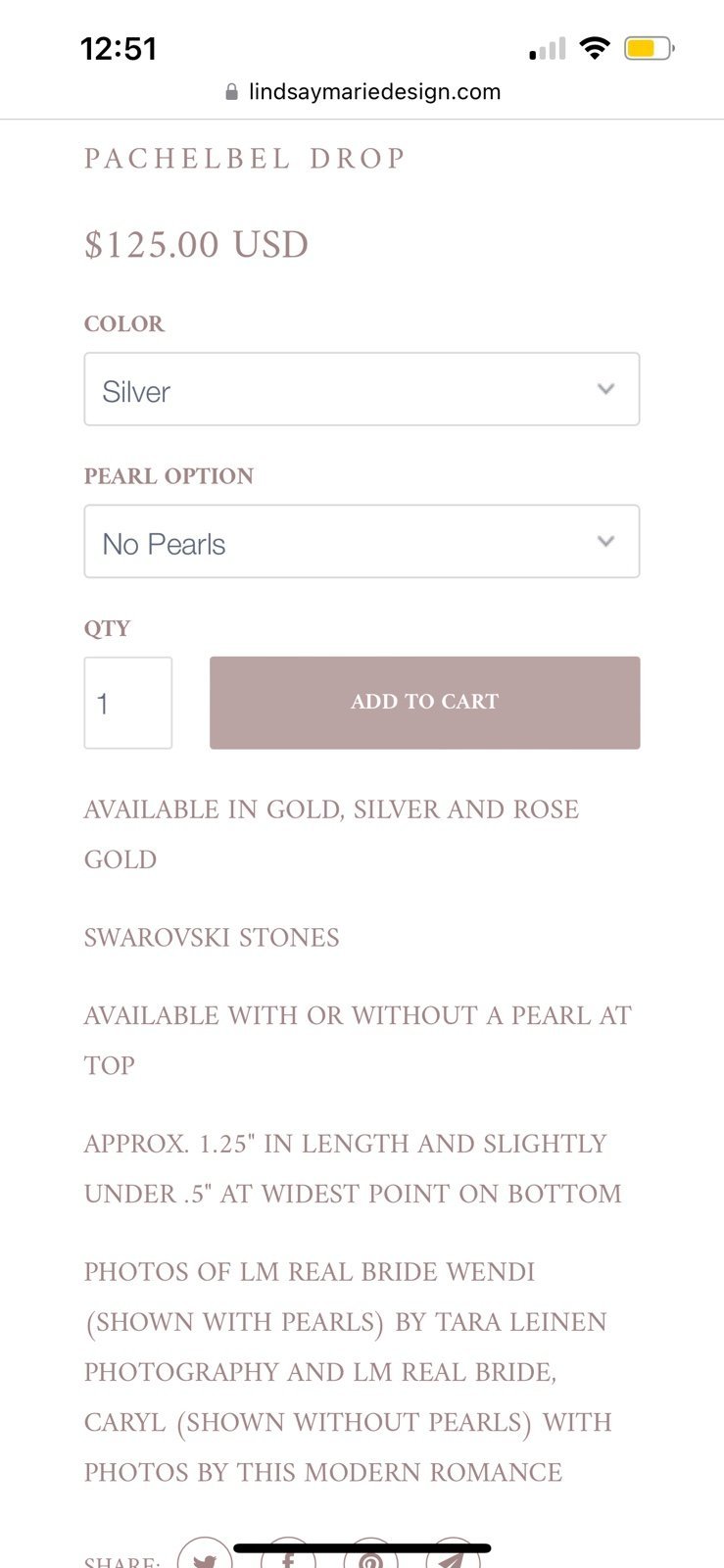Share product on Twitter
724x1568 pixels.
(205, 1556)
